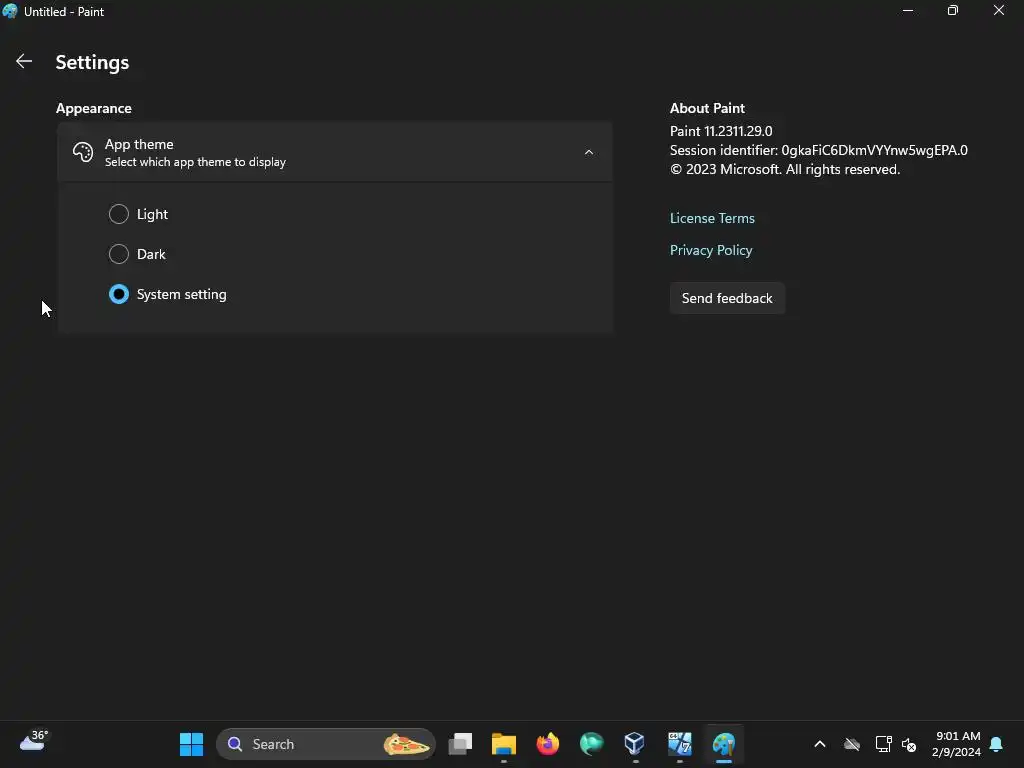
Task: Click the Send feedback button
Action: (x=727, y=298)
